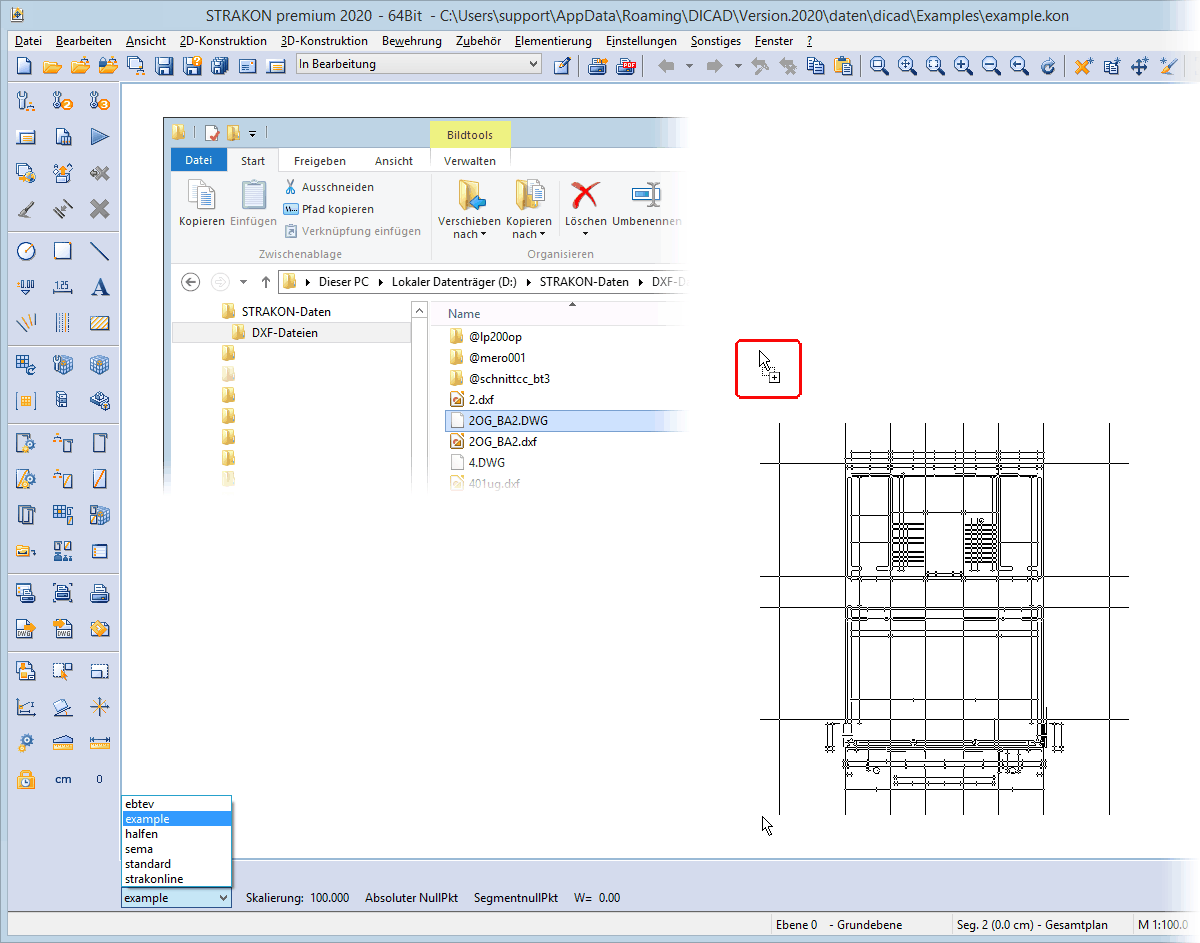This screenshot has width=1200, height=943.
Task: Create a new plan with the blank-page icon
Action: [25, 66]
